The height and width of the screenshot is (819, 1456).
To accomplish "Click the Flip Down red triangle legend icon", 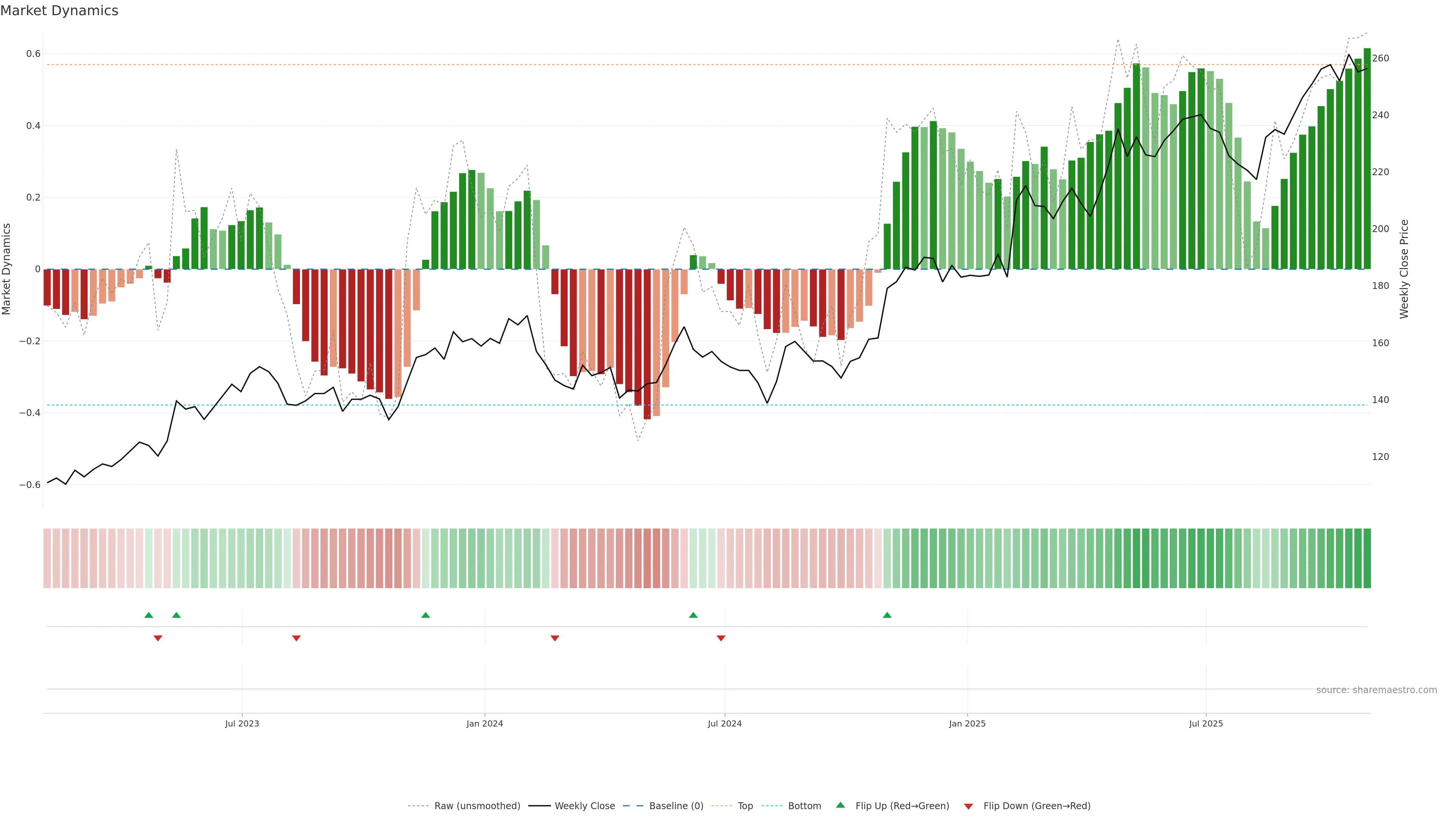I will click(968, 806).
